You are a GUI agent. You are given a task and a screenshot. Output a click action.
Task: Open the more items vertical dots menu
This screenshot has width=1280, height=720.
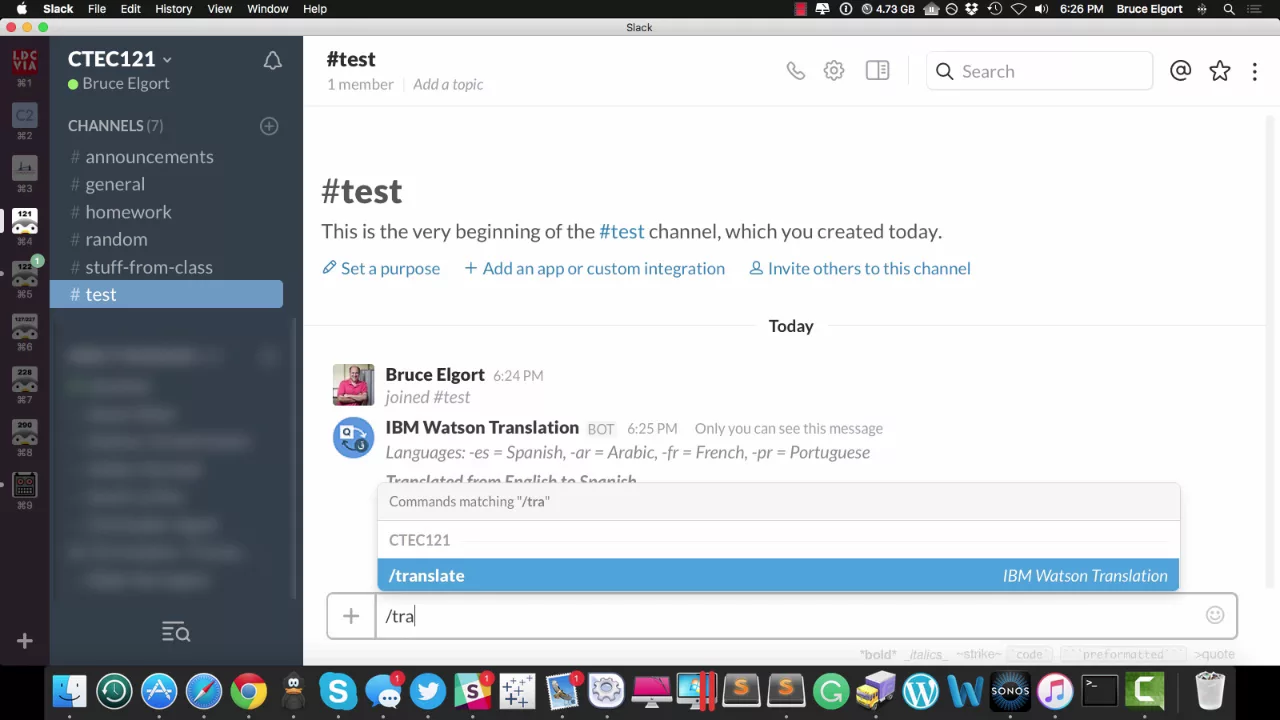coord(1254,71)
